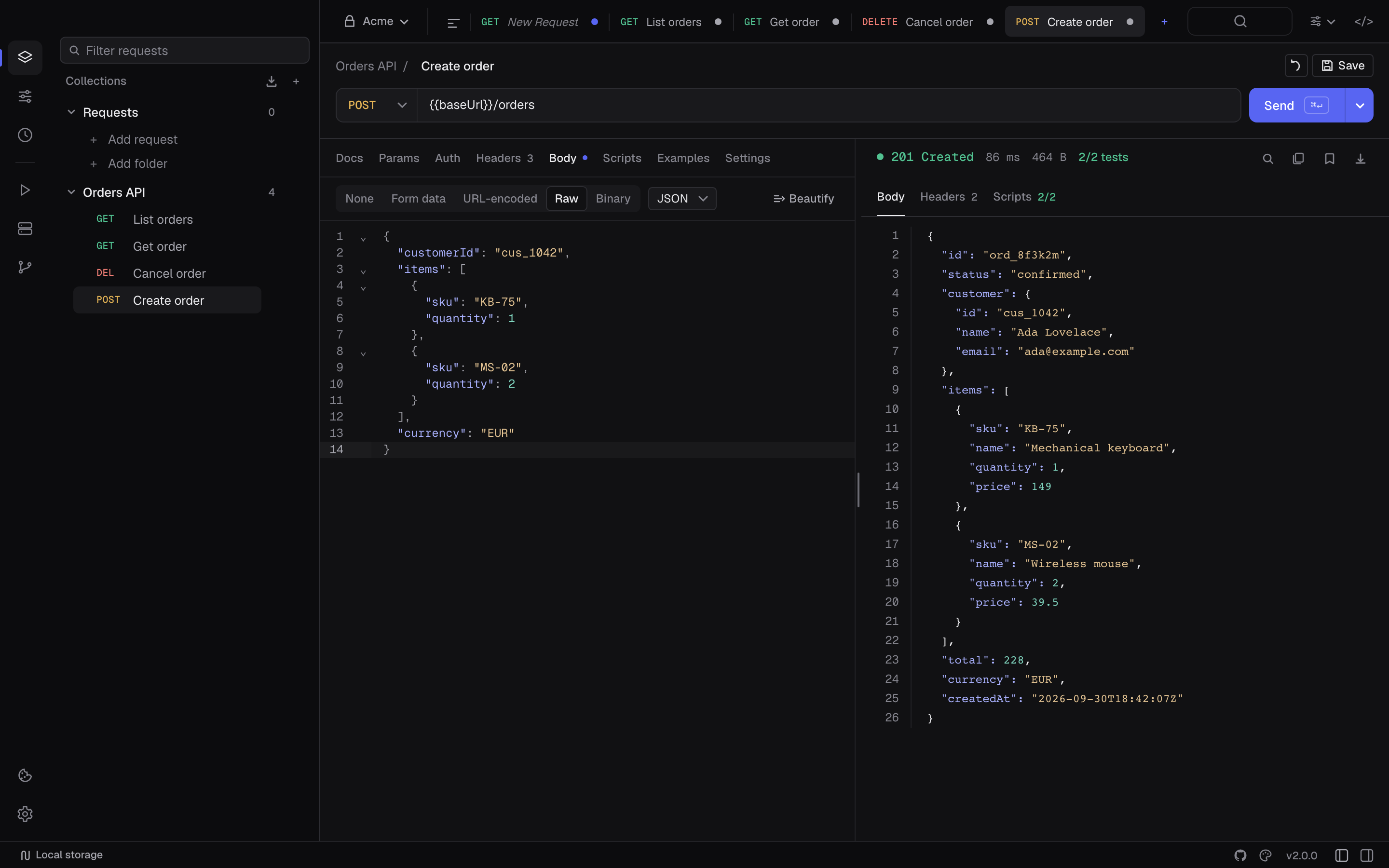1389x868 pixels.
Task: Open the theme palette icon in status bar
Action: 1266,855
